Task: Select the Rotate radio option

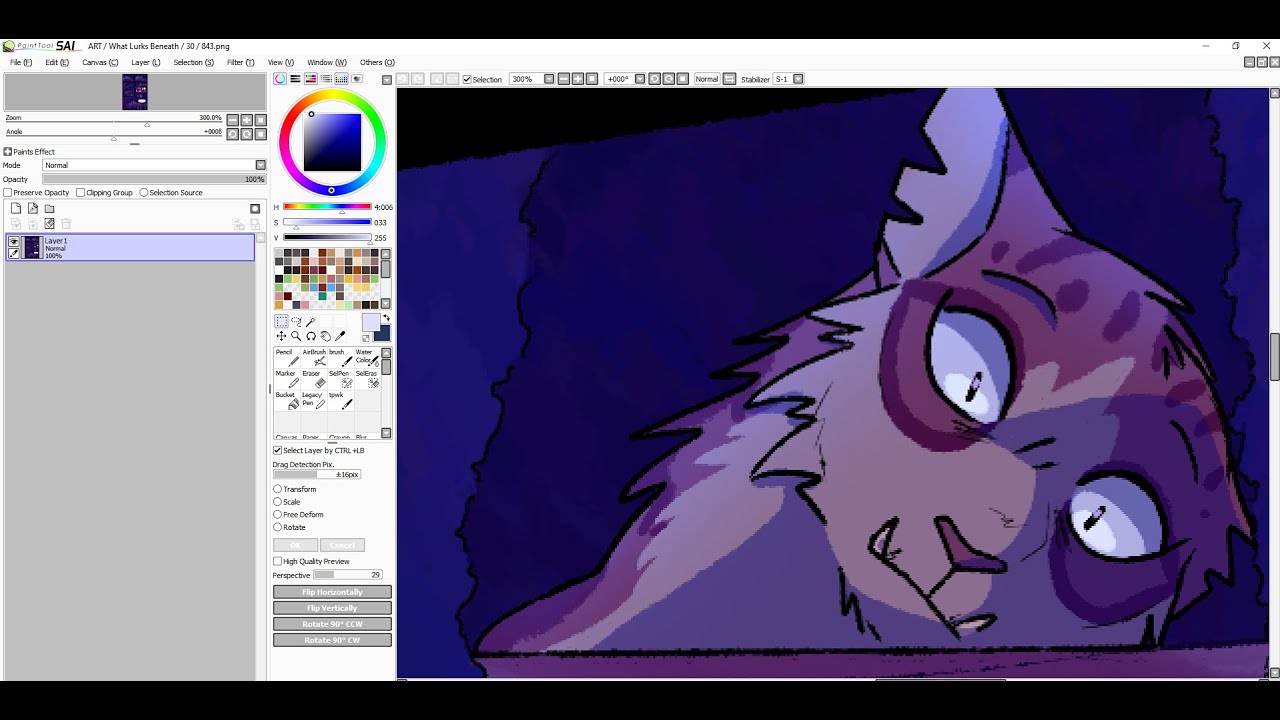Action: (278, 527)
